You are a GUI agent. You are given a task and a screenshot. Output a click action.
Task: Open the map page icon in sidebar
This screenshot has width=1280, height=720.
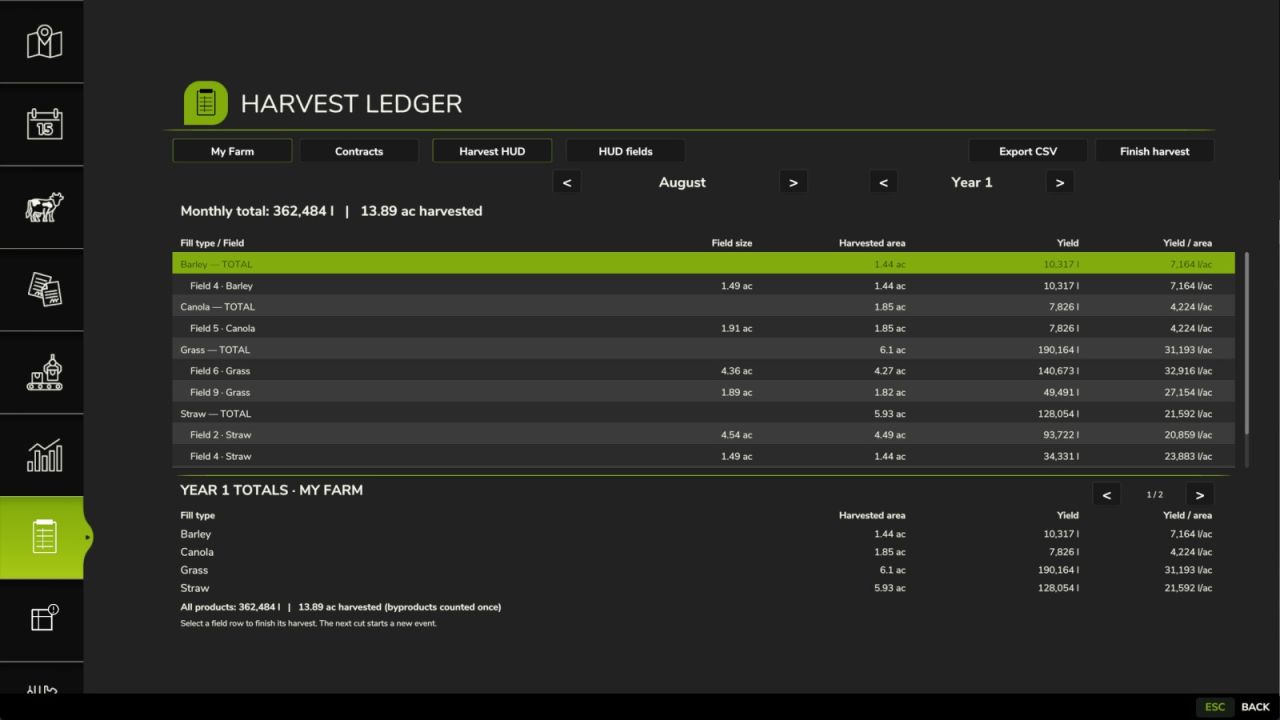click(x=42, y=42)
